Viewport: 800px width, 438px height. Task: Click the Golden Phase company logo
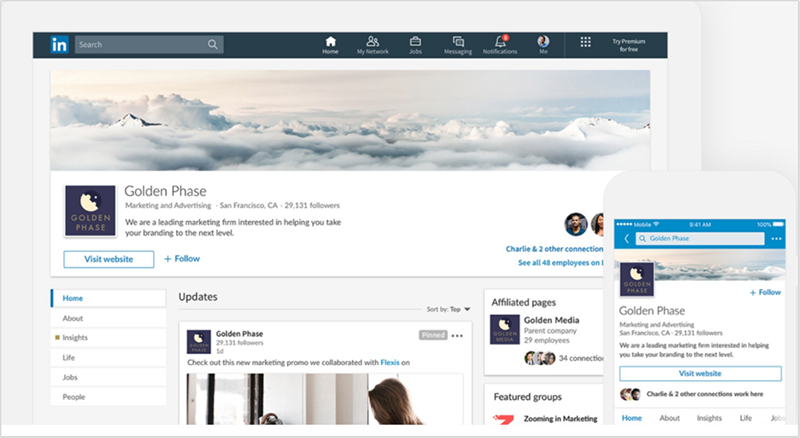90,211
